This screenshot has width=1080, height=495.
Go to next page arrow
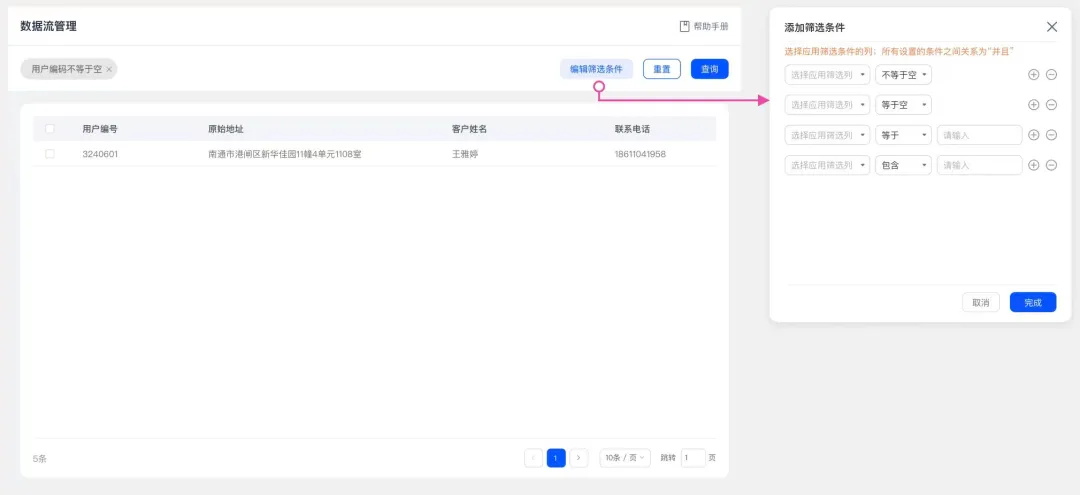tap(579, 458)
